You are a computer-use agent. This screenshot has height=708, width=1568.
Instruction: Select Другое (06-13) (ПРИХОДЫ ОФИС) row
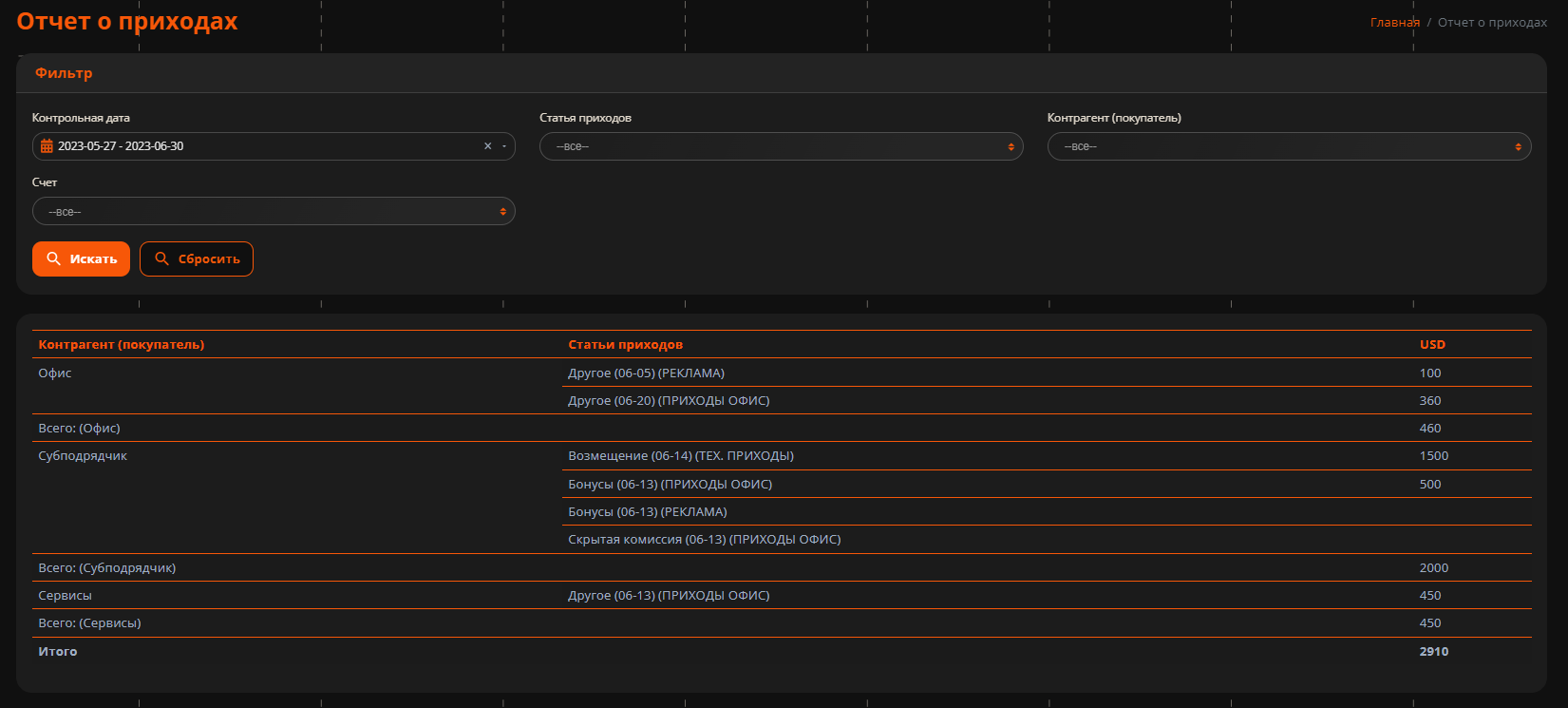click(x=1047, y=595)
